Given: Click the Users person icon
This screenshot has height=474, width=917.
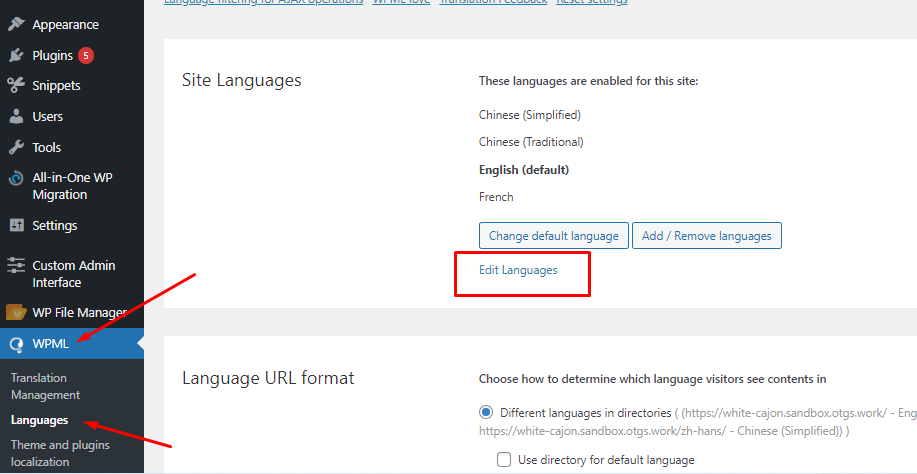Looking at the screenshot, I should click(x=16, y=116).
